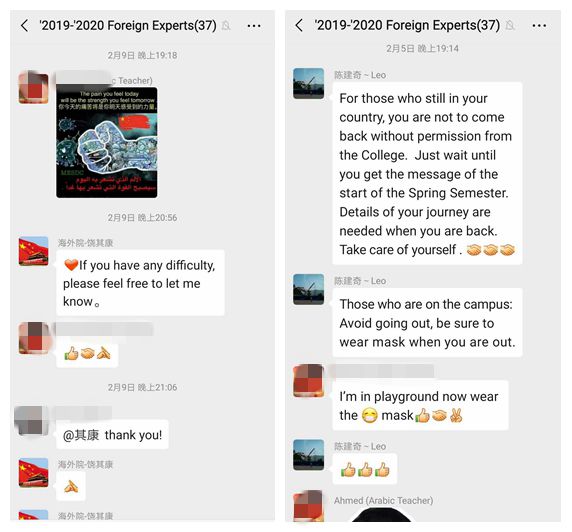
Task: Open the blurred avatar beside the thumbs-up handshake emoji reply
Action: 34,338
